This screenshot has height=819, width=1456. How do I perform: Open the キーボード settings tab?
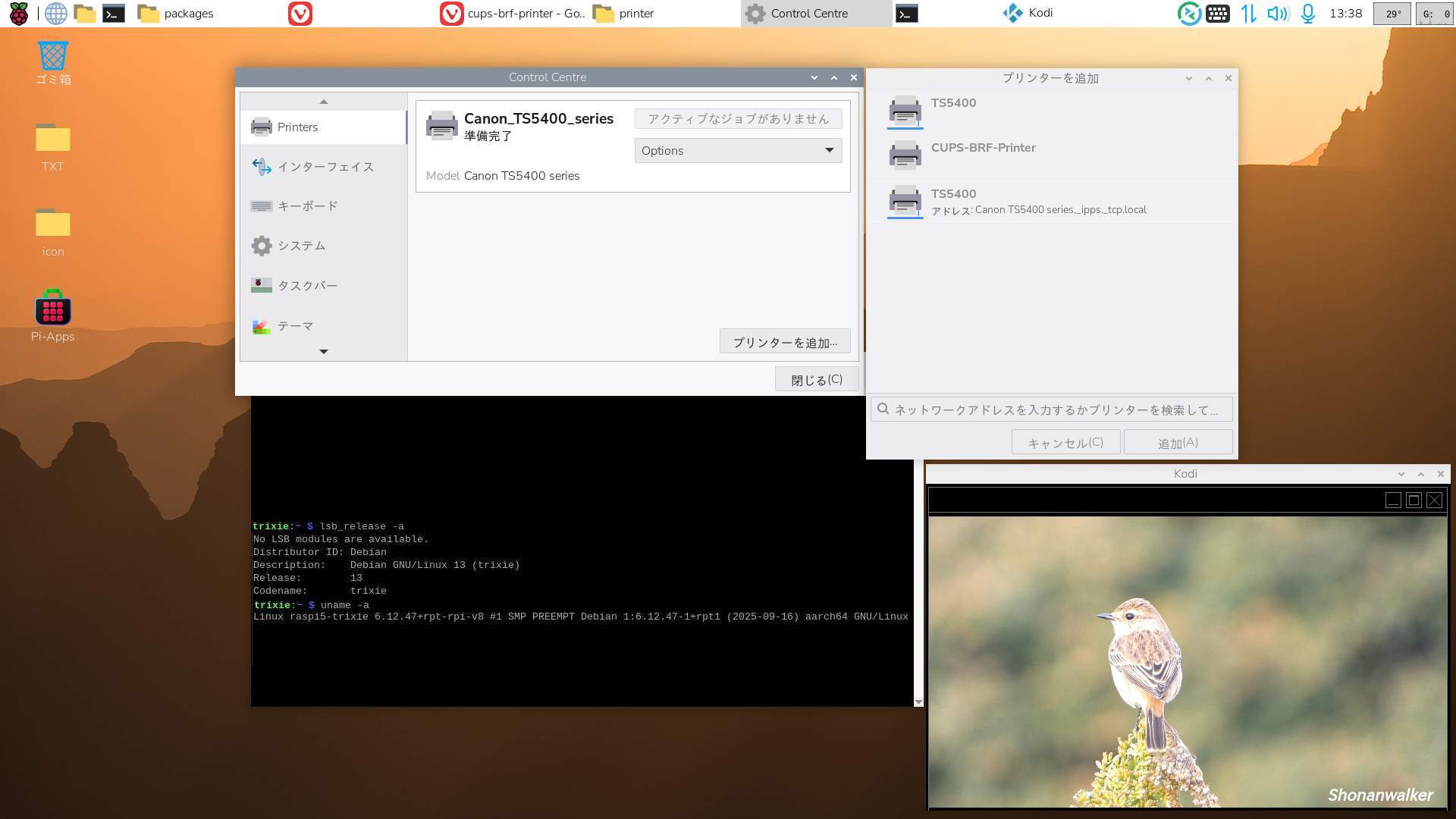[307, 206]
